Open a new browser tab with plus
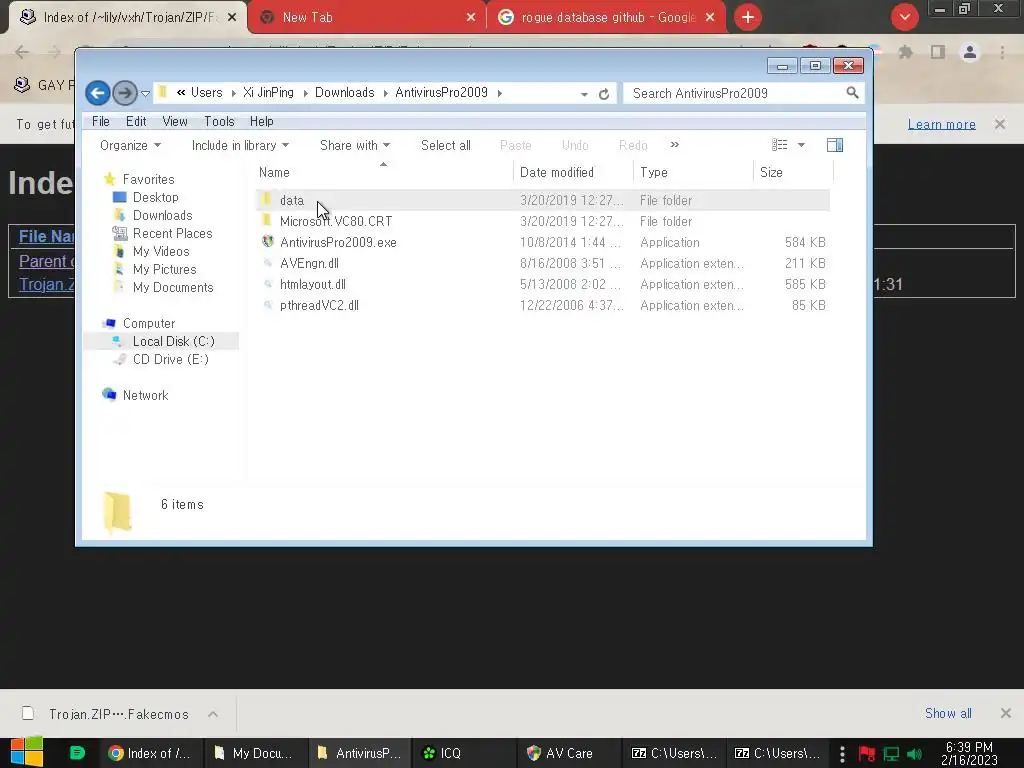The height and width of the screenshot is (768, 1024). pos(748,18)
